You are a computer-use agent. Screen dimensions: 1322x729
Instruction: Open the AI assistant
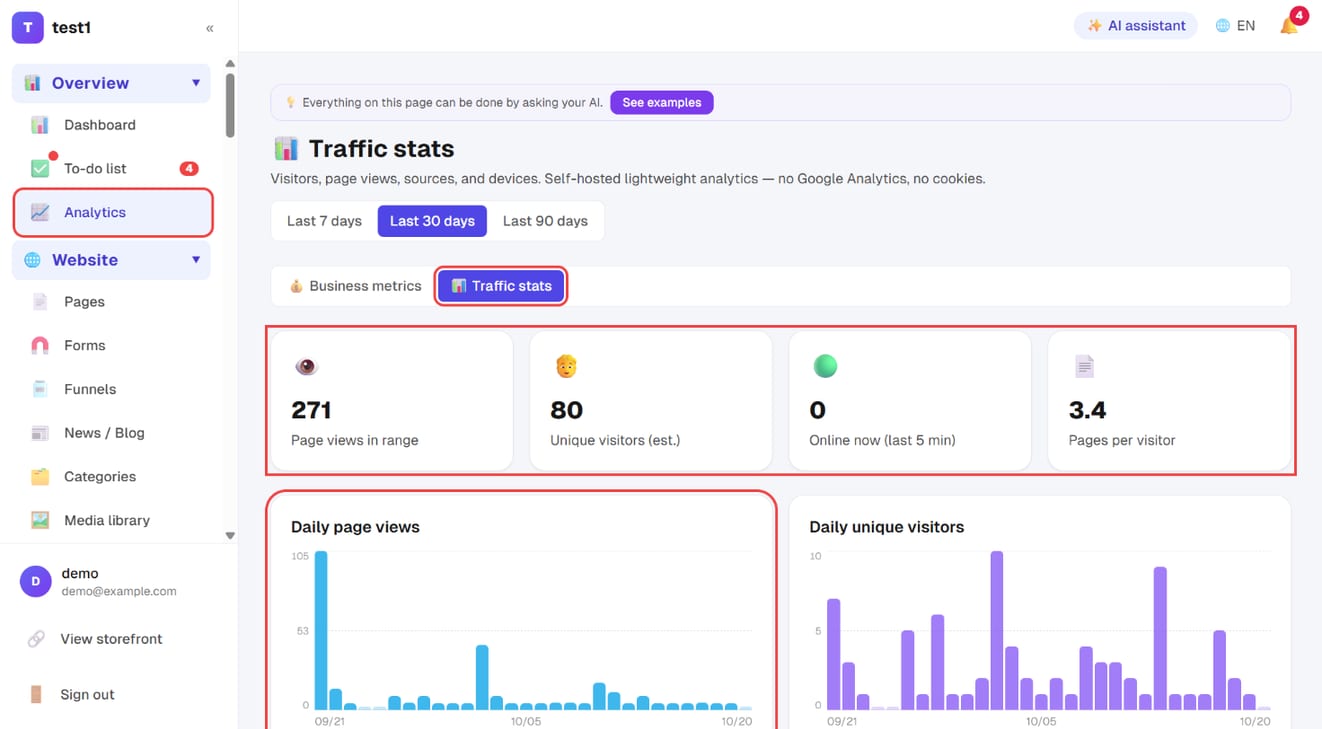point(1136,26)
